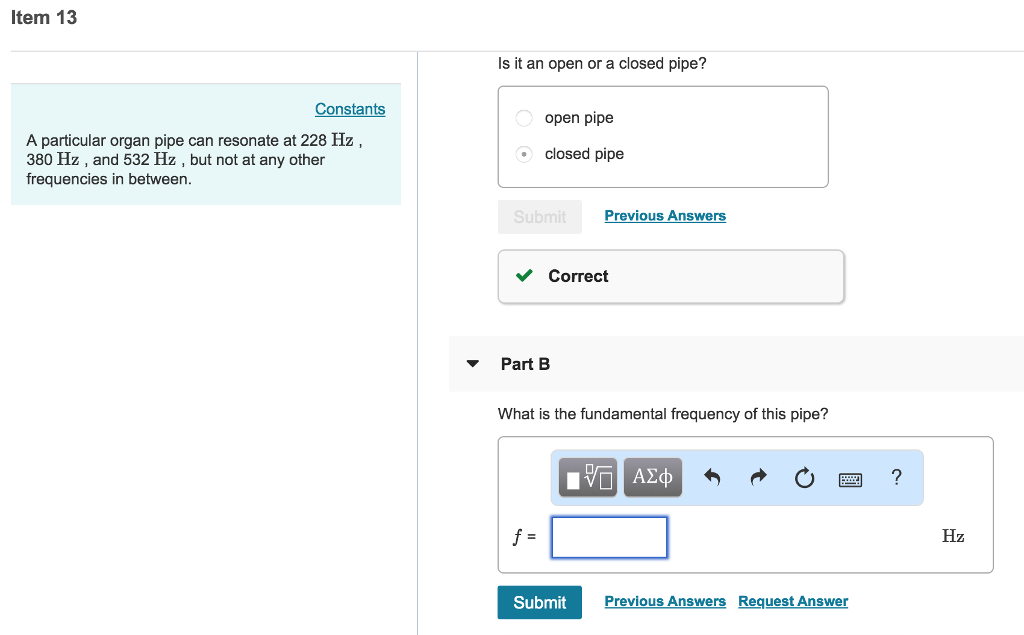Click the Item 13 heading
Viewport: 1024px width, 635px height.
44,17
